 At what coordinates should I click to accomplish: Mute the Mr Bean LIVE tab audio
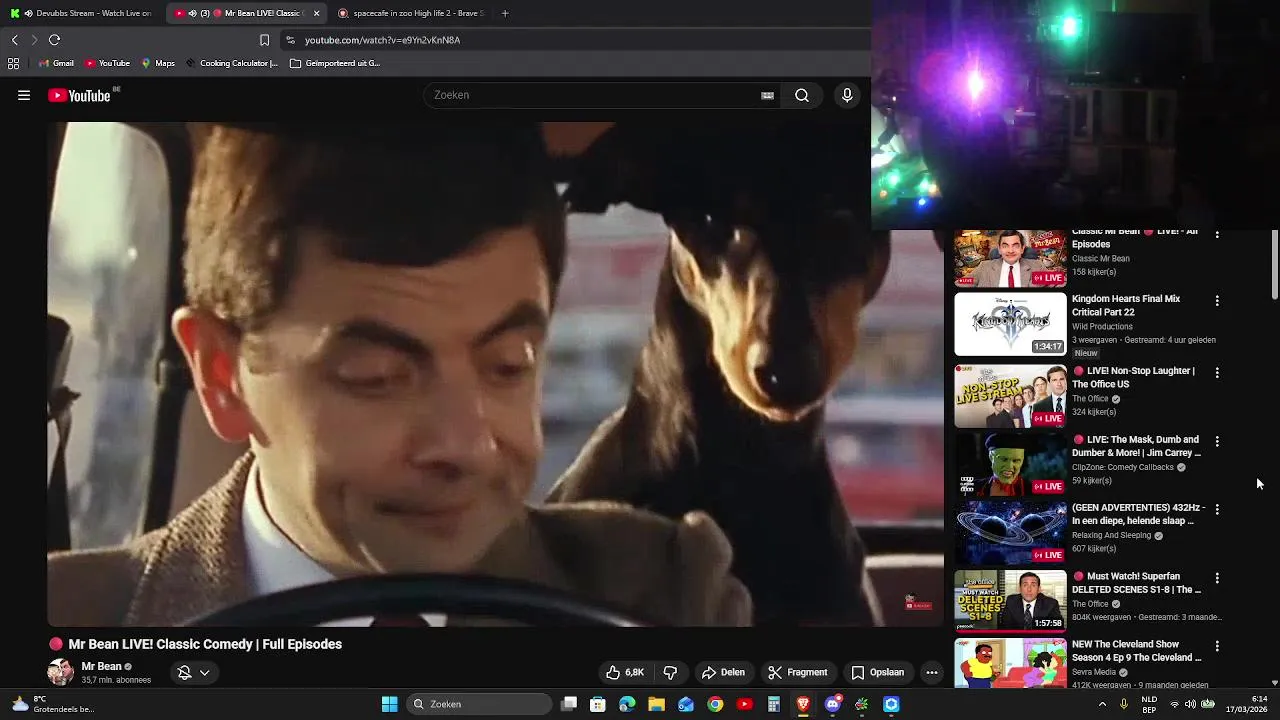tap(192, 13)
